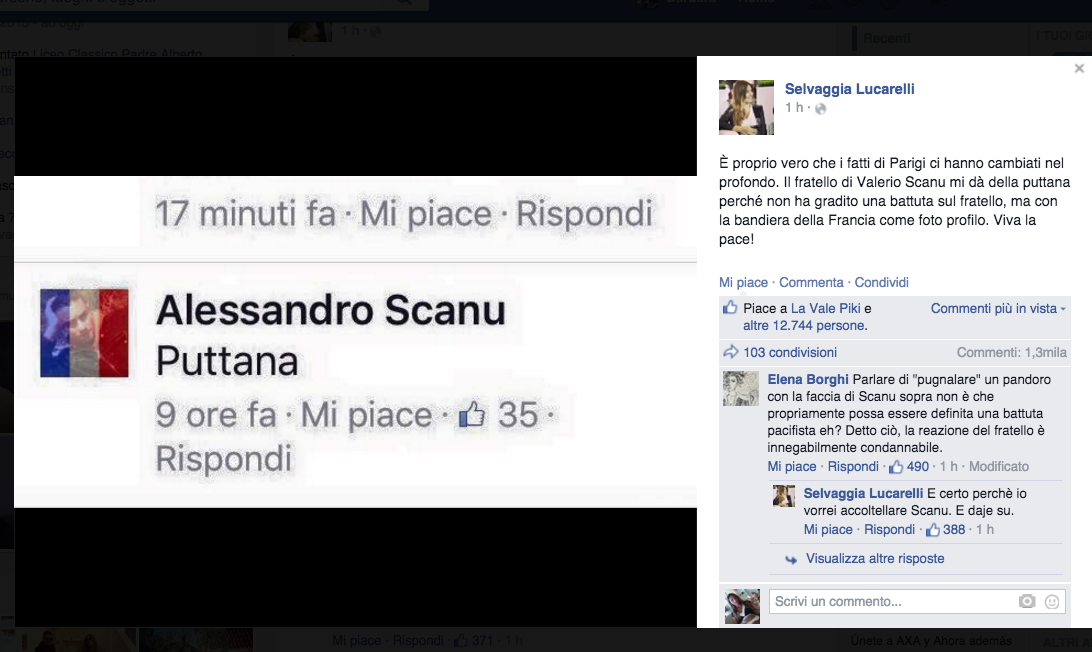Screen dimensions: 1092x652
Task: Click the thumbs-up icon beside La Vale Piki
Action: pyautogui.click(x=730, y=307)
